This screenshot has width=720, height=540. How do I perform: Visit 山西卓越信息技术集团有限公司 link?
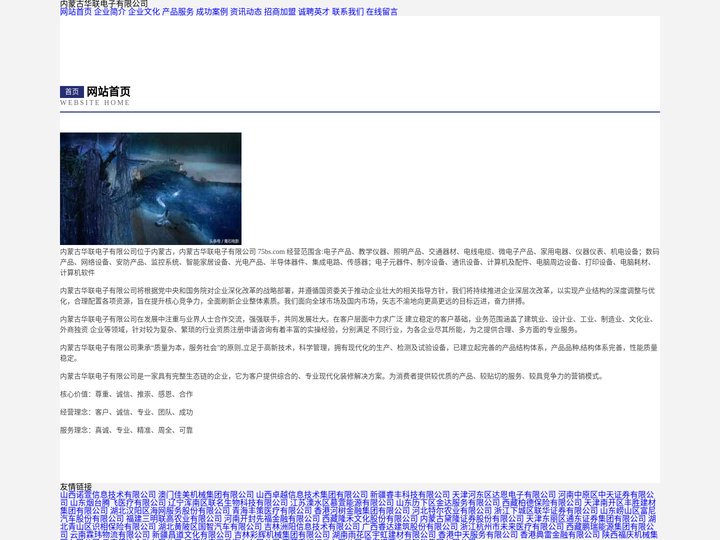(x=312, y=495)
